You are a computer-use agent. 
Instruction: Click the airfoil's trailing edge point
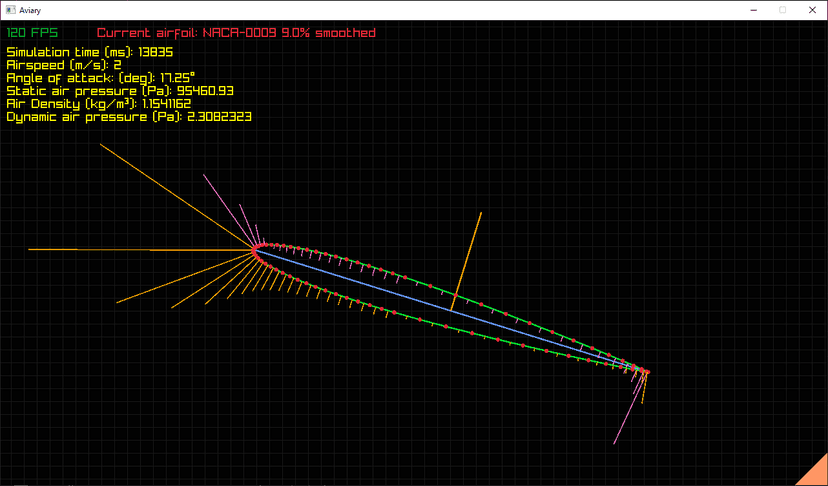tap(646, 372)
